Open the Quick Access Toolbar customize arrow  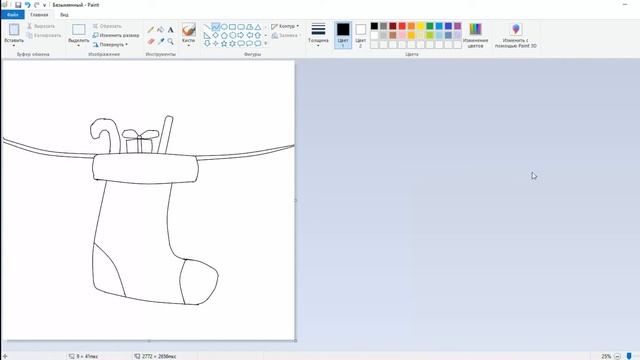44,5
